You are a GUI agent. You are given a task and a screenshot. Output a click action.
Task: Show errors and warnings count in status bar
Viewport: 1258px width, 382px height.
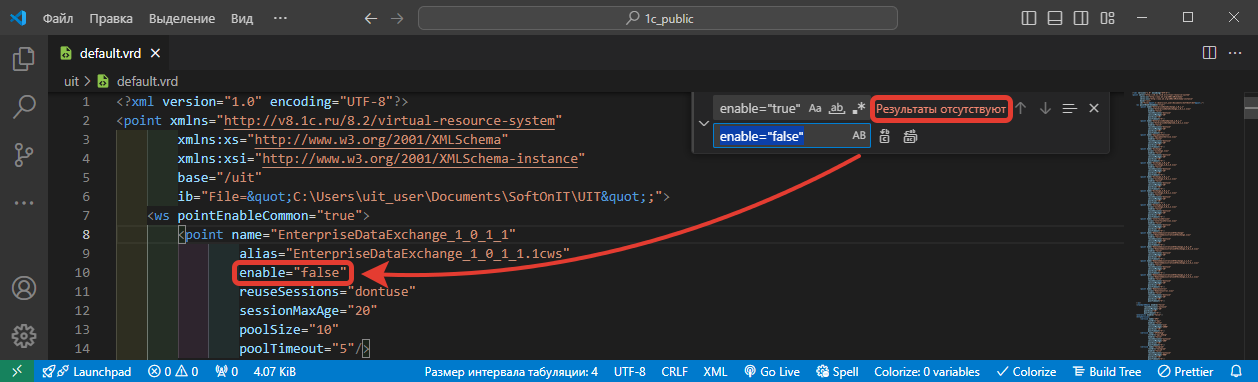point(173,371)
